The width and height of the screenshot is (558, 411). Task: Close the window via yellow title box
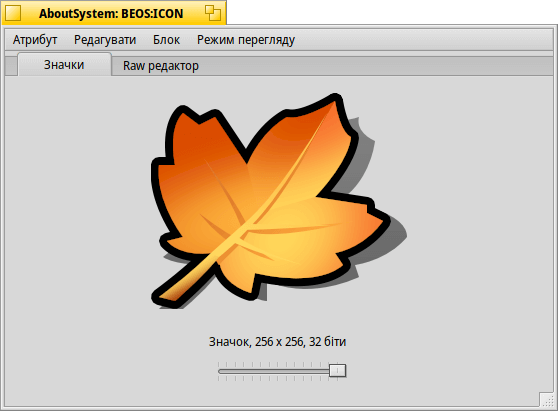(13, 14)
